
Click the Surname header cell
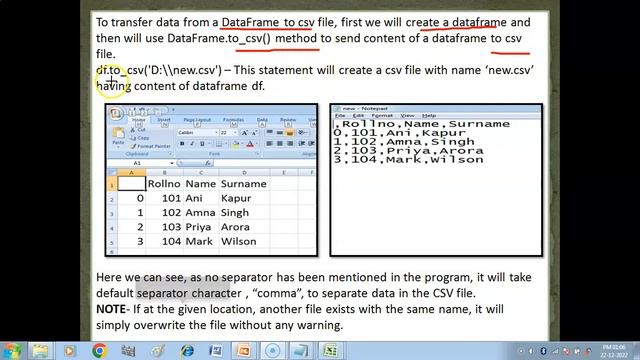[x=244, y=184]
